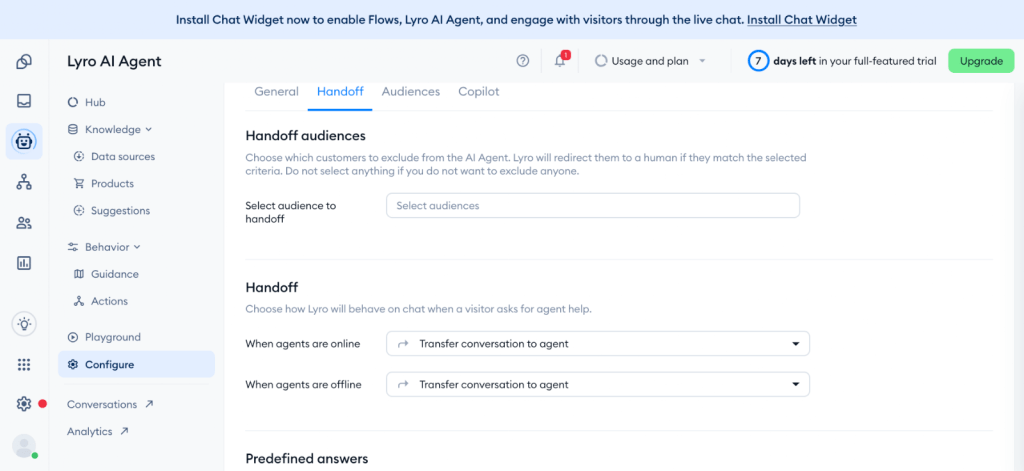This screenshot has height=471, width=1024.
Task: Open the Inbox icon in left rail
Action: tap(24, 101)
